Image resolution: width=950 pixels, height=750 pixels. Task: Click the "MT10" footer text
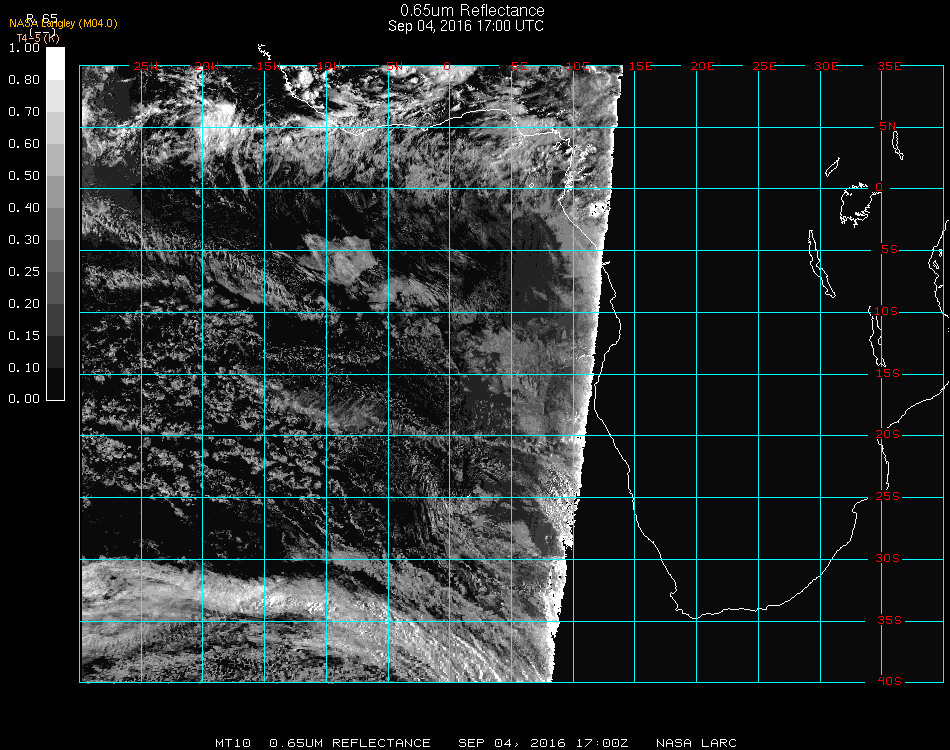pos(233,743)
